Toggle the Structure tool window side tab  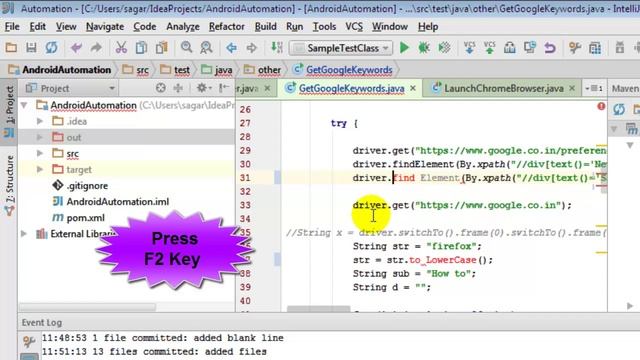tap(9, 184)
